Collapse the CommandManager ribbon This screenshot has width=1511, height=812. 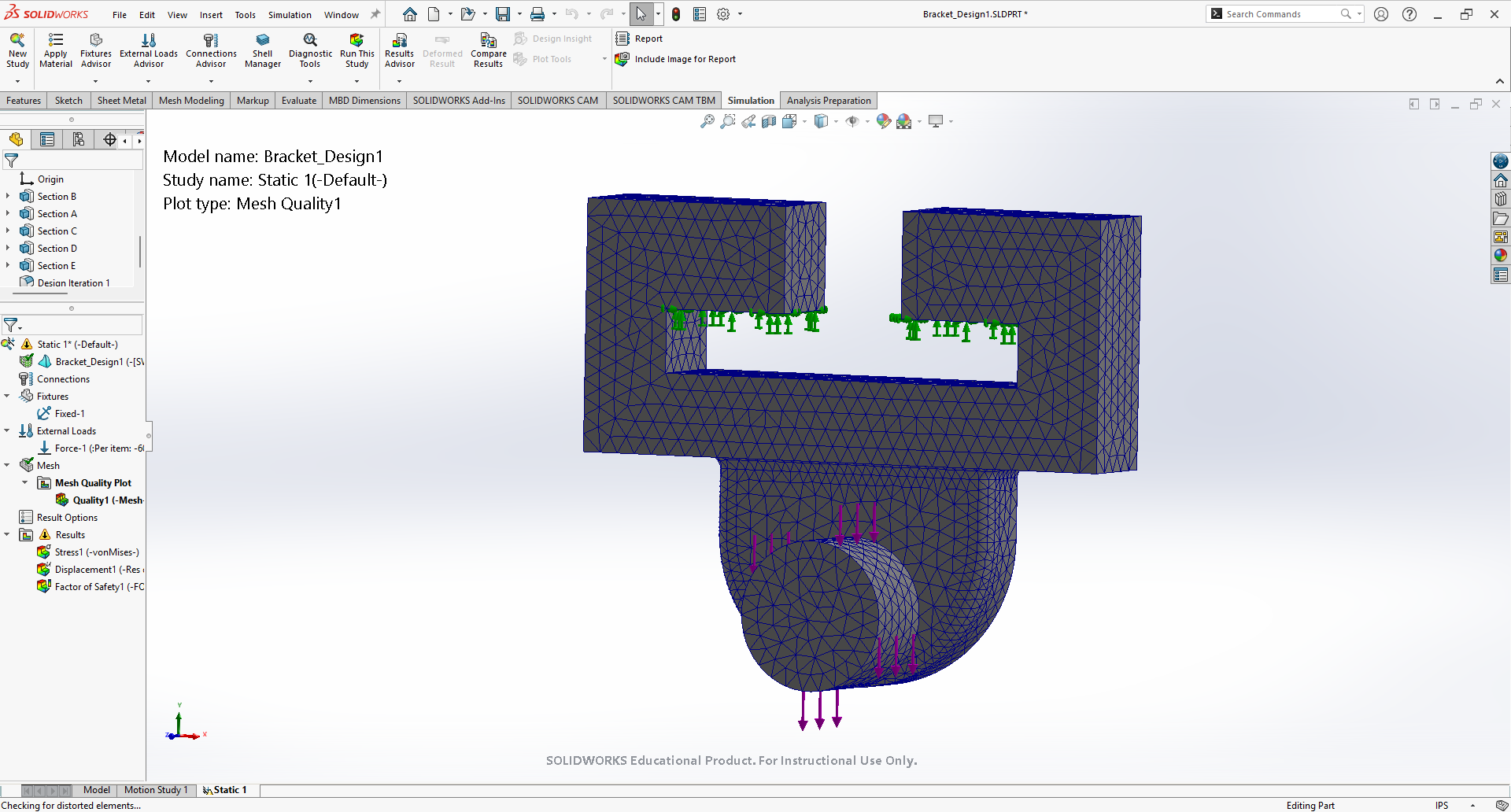(x=1500, y=81)
